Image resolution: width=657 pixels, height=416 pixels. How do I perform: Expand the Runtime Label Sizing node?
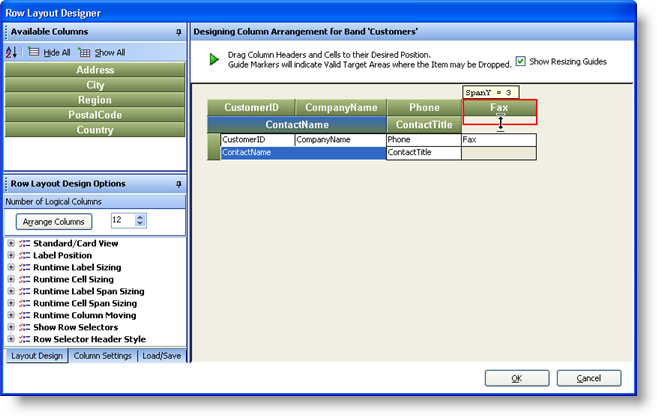(11, 267)
